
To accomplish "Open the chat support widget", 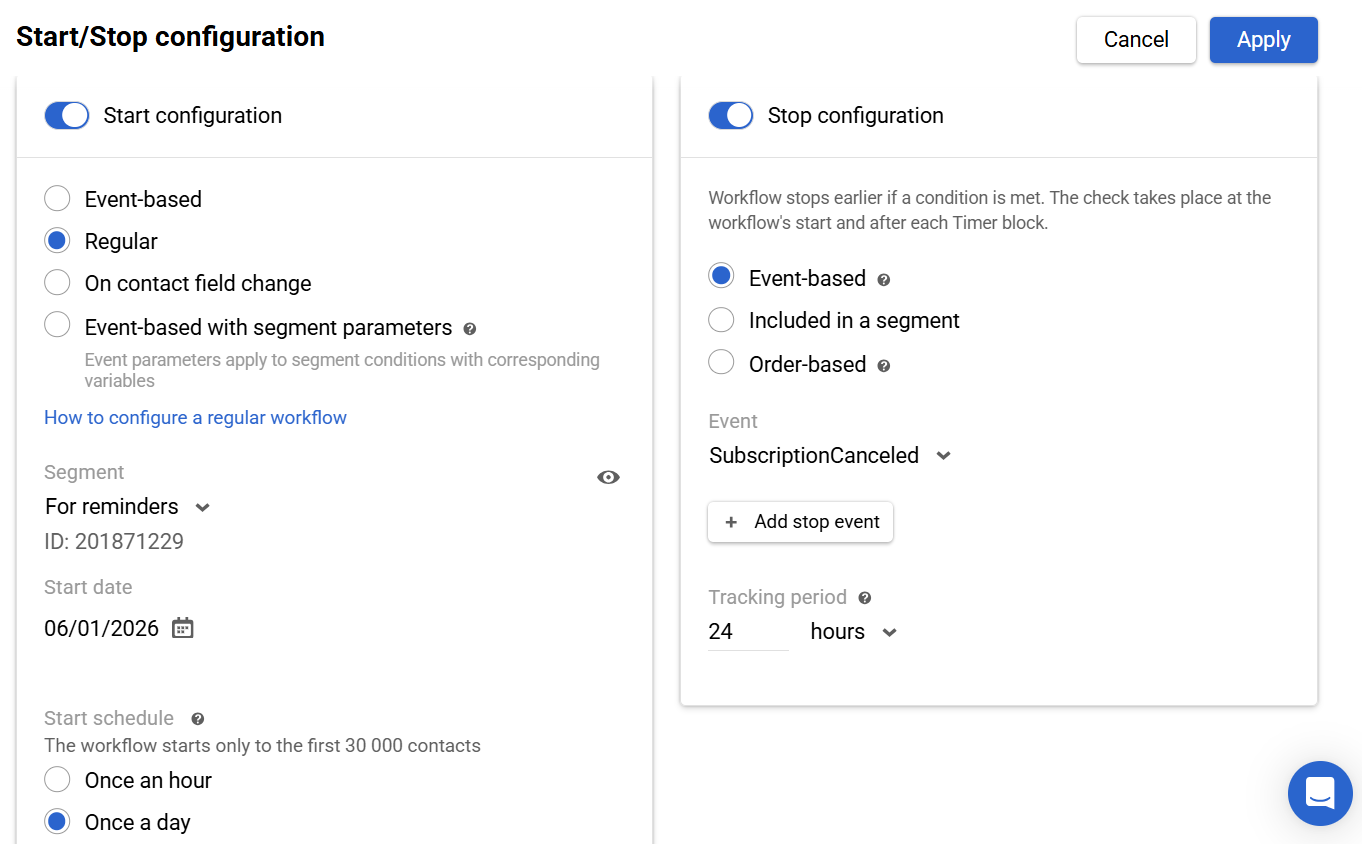I will [1319, 793].
